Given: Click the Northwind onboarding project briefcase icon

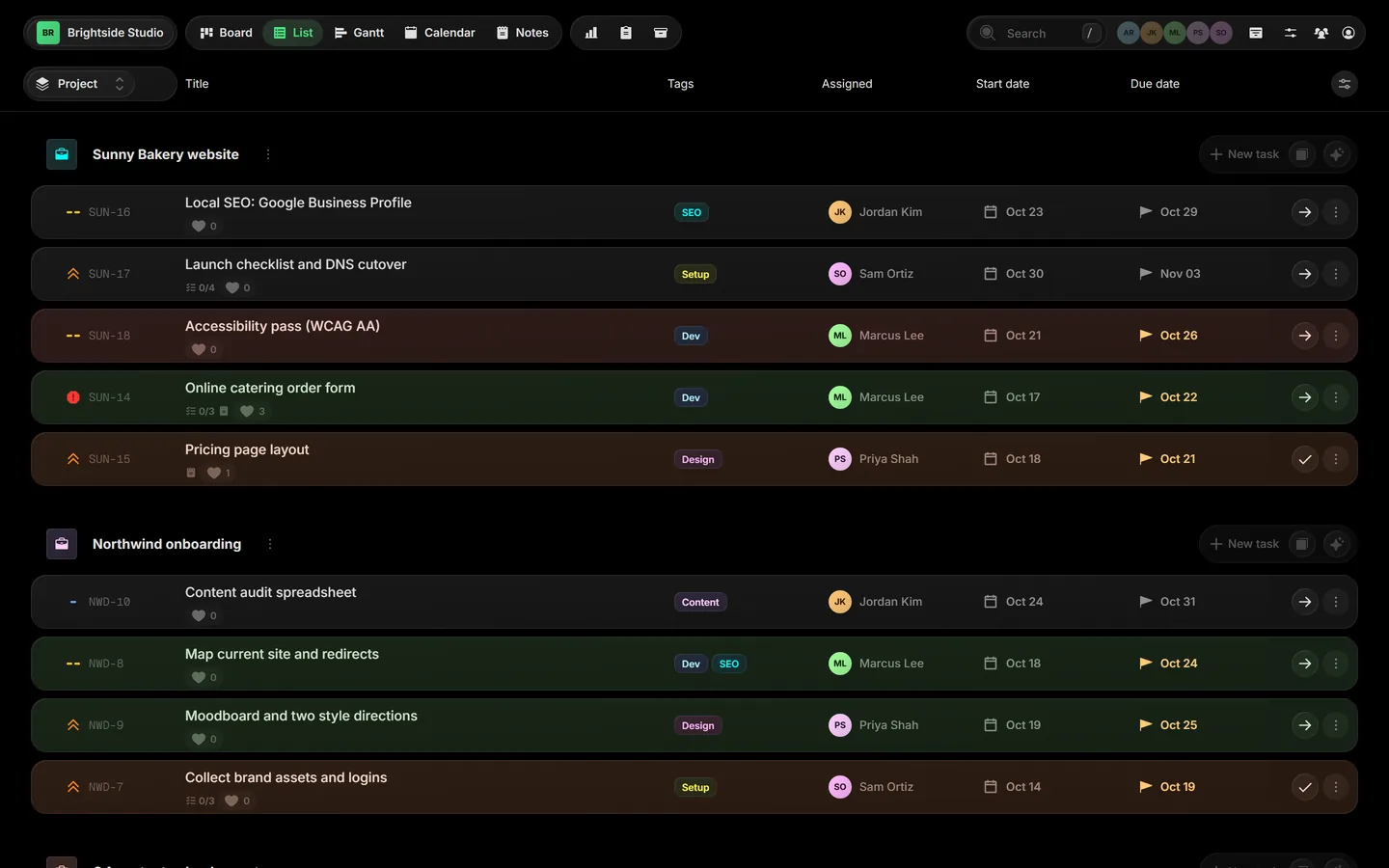Looking at the screenshot, I should (62, 544).
